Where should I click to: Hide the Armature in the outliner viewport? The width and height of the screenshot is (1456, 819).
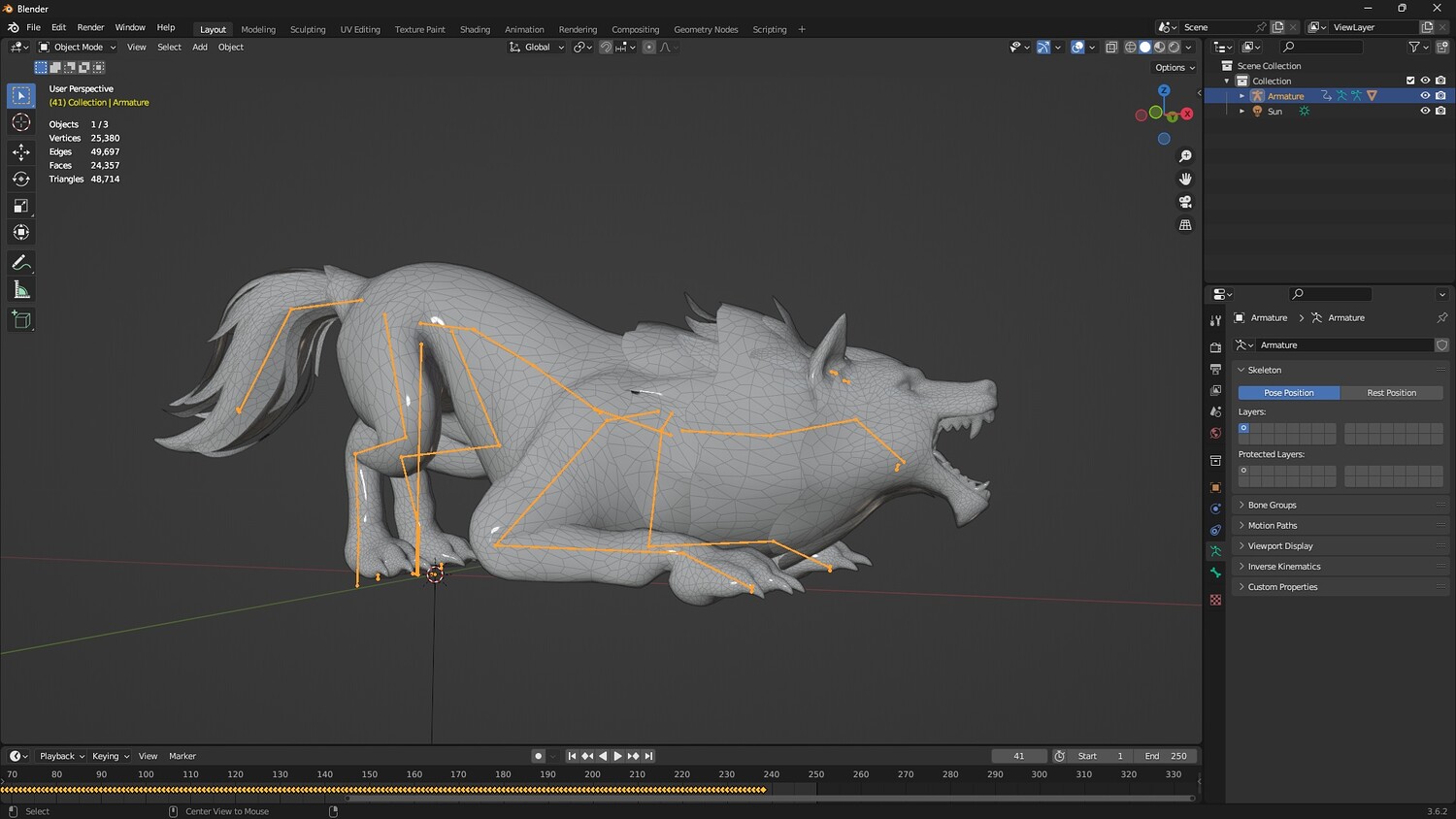(1425, 96)
